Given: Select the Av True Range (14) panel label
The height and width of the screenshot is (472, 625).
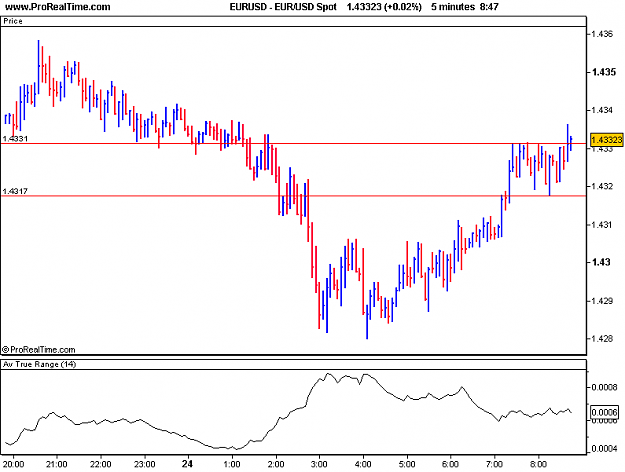Looking at the screenshot, I should click(39, 364).
